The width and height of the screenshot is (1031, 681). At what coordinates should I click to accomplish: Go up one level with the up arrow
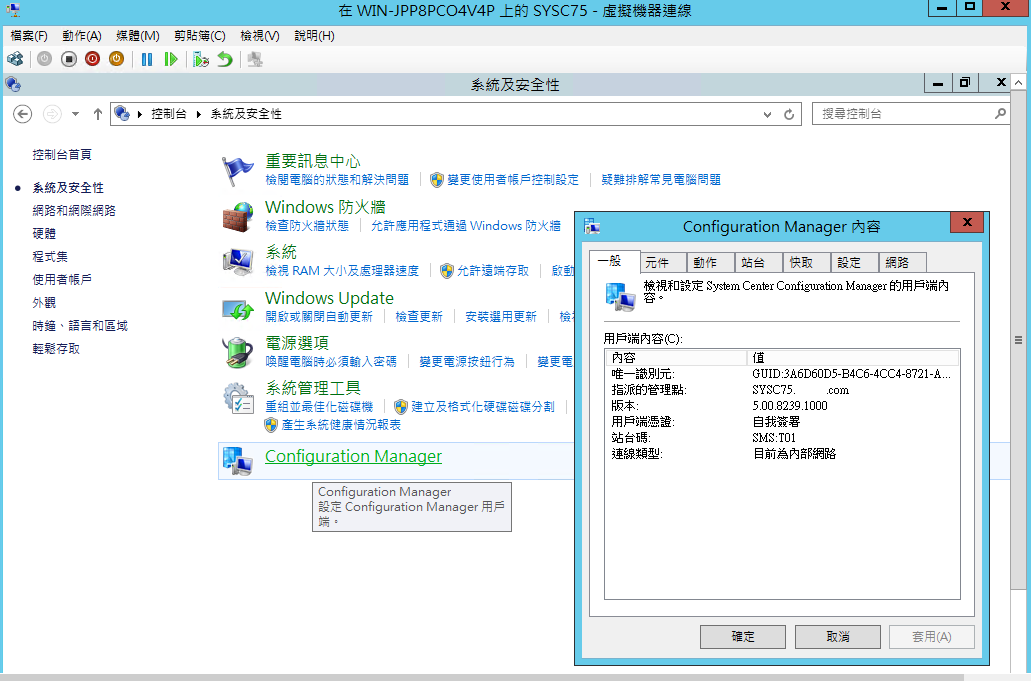(98, 114)
